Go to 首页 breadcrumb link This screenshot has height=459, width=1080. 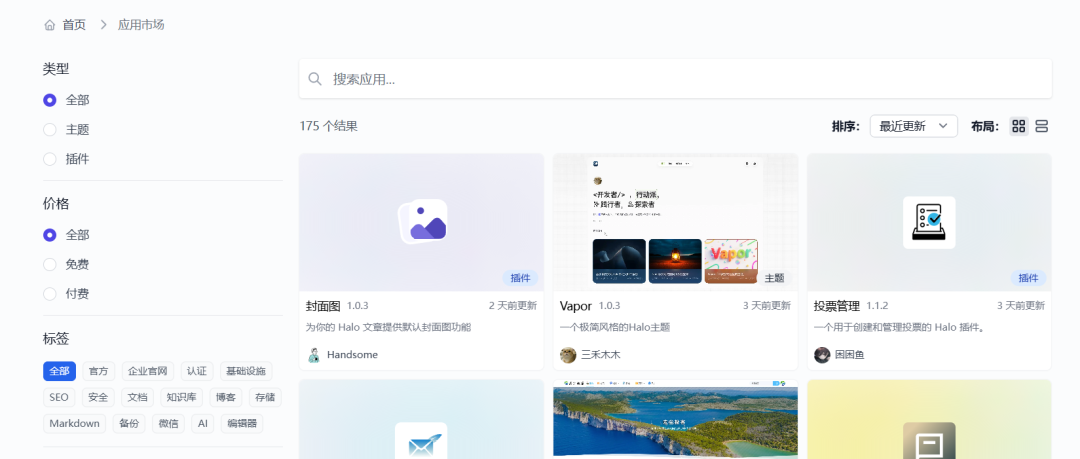74,25
